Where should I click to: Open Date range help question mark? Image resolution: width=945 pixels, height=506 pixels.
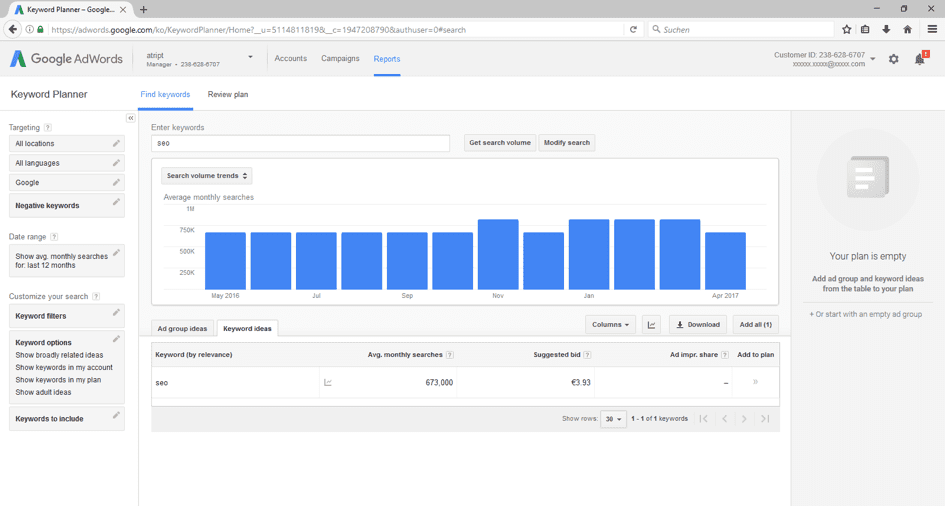click(x=54, y=237)
